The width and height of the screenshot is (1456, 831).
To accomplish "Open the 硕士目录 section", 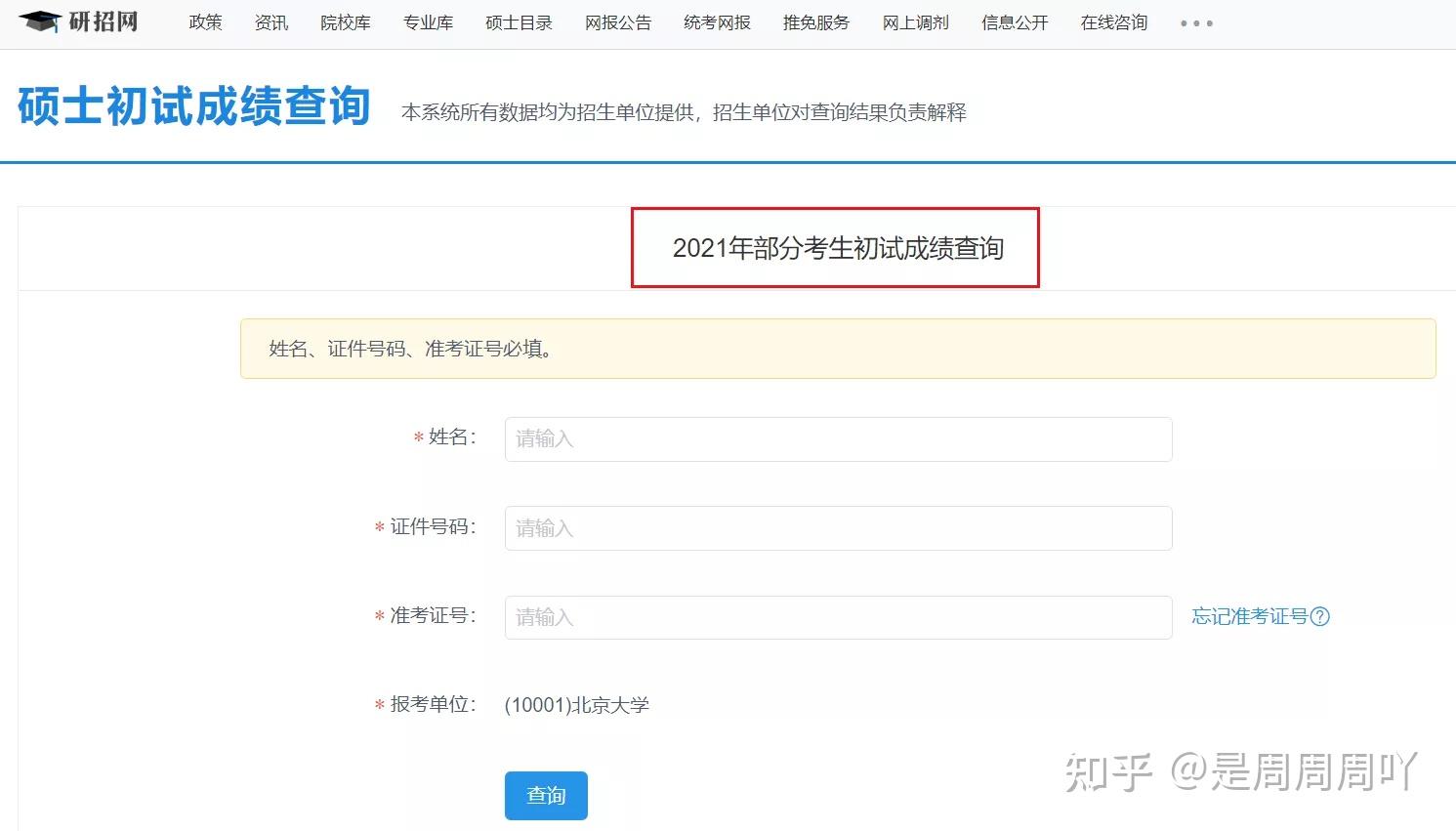I will point(518,22).
